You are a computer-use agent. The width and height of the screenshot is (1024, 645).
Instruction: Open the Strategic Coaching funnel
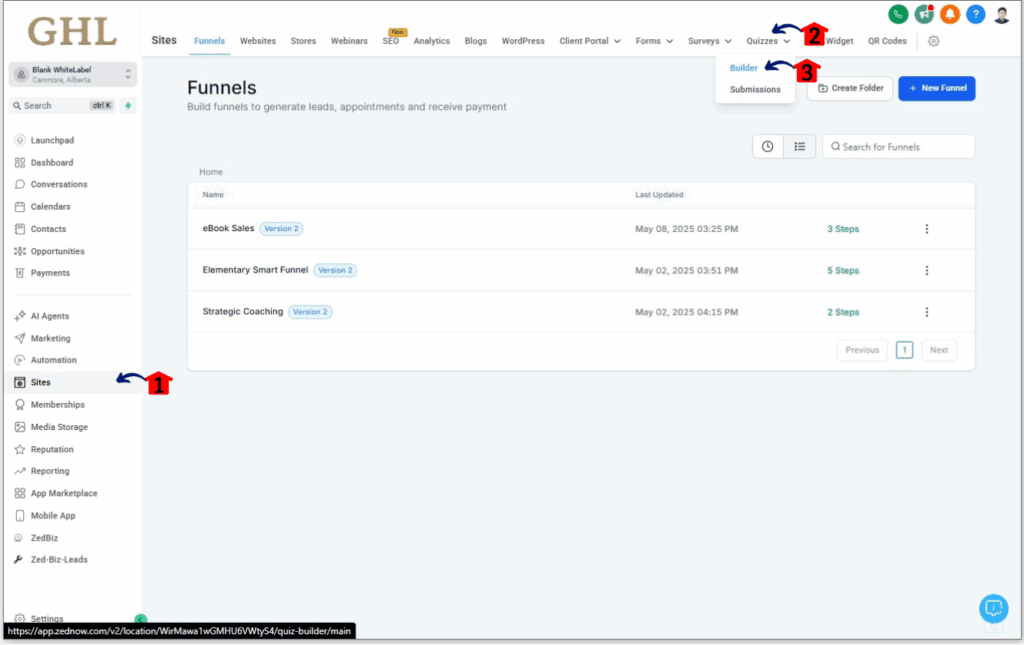pos(242,311)
